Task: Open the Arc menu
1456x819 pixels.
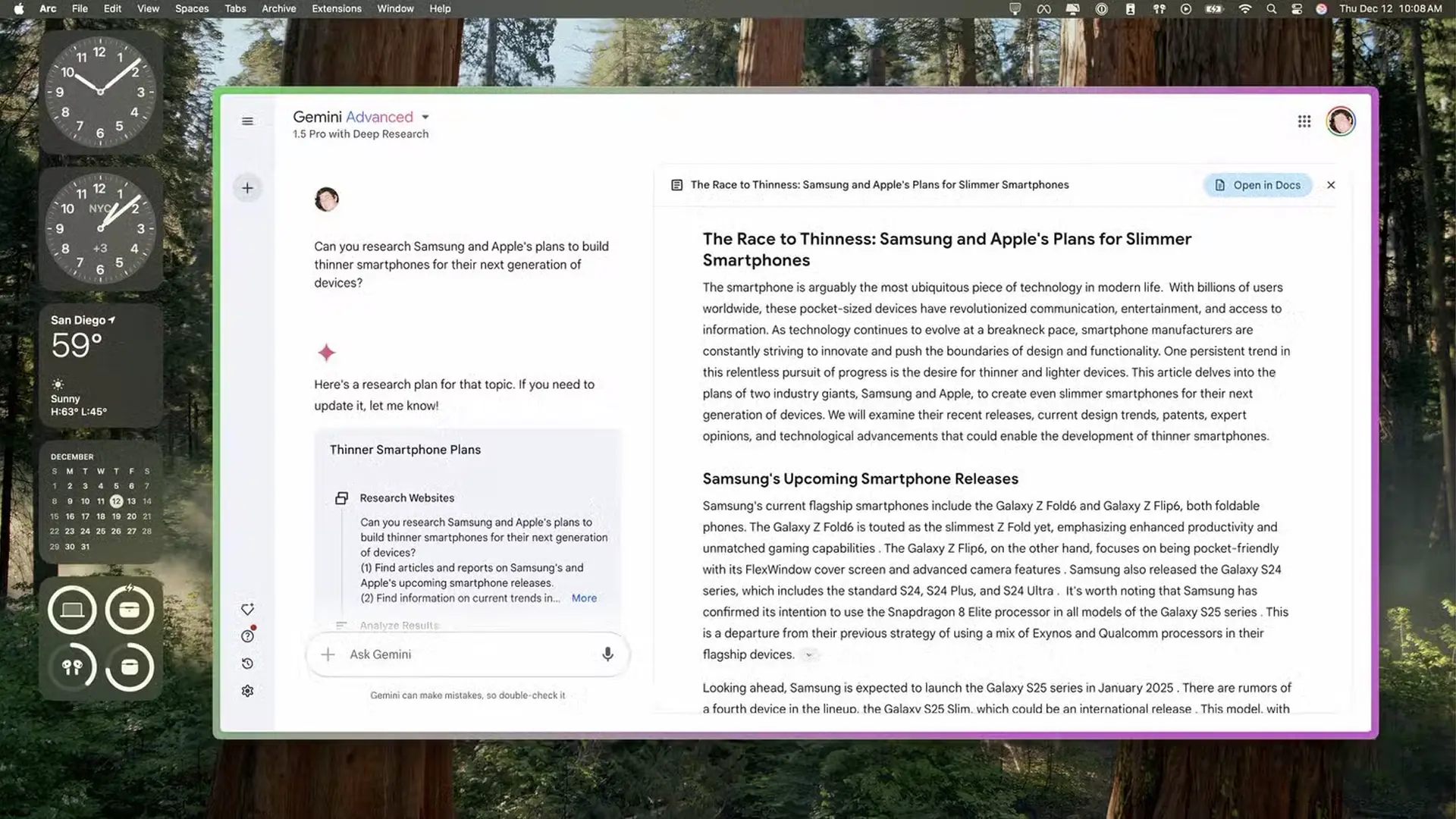Action: (x=48, y=9)
